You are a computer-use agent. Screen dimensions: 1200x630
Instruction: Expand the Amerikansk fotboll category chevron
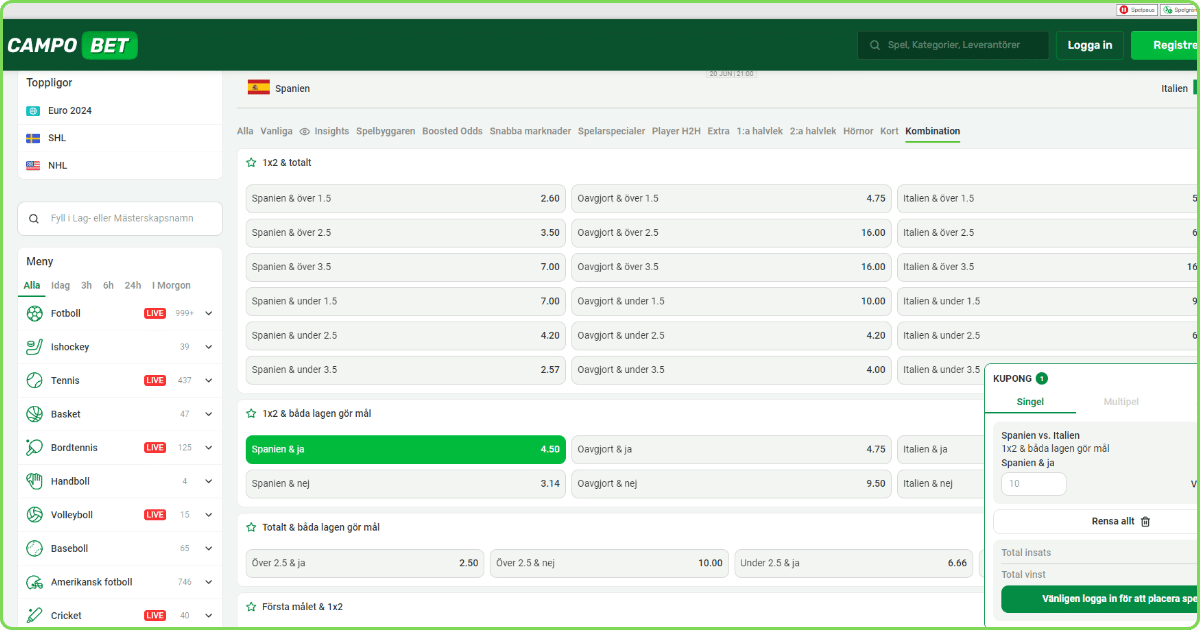[x=208, y=582]
